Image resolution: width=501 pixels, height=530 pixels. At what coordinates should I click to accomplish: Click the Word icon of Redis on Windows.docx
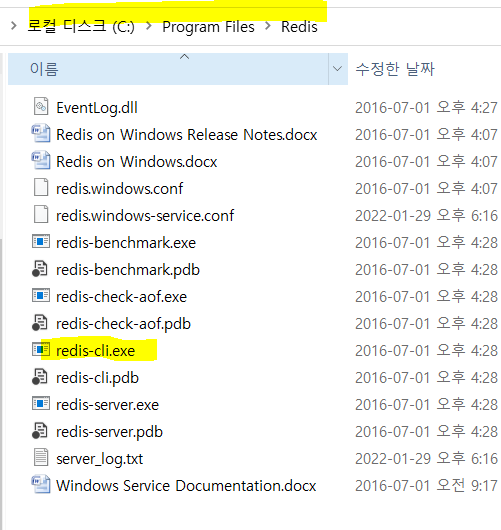click(x=41, y=161)
